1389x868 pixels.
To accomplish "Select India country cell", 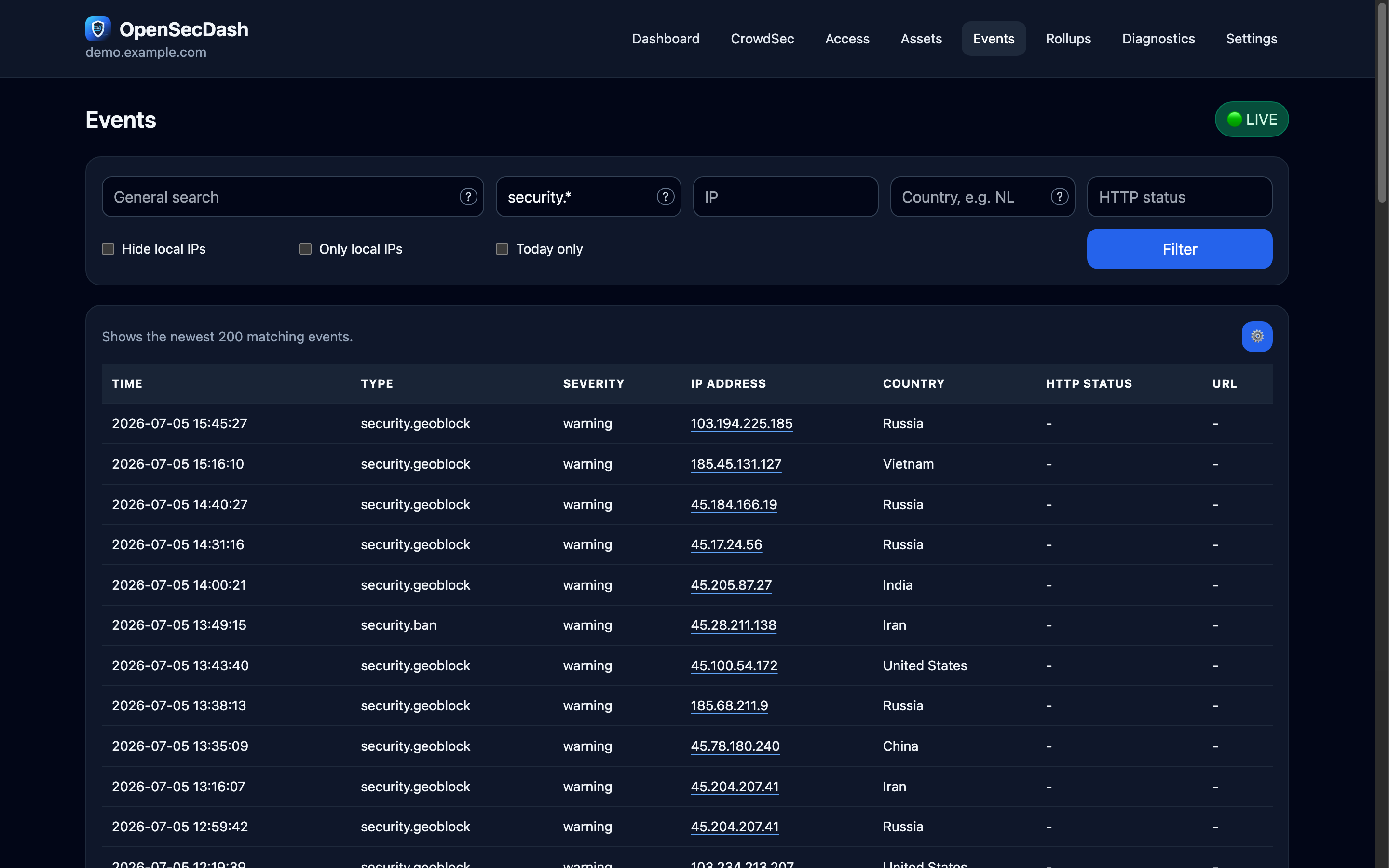I will point(898,585).
